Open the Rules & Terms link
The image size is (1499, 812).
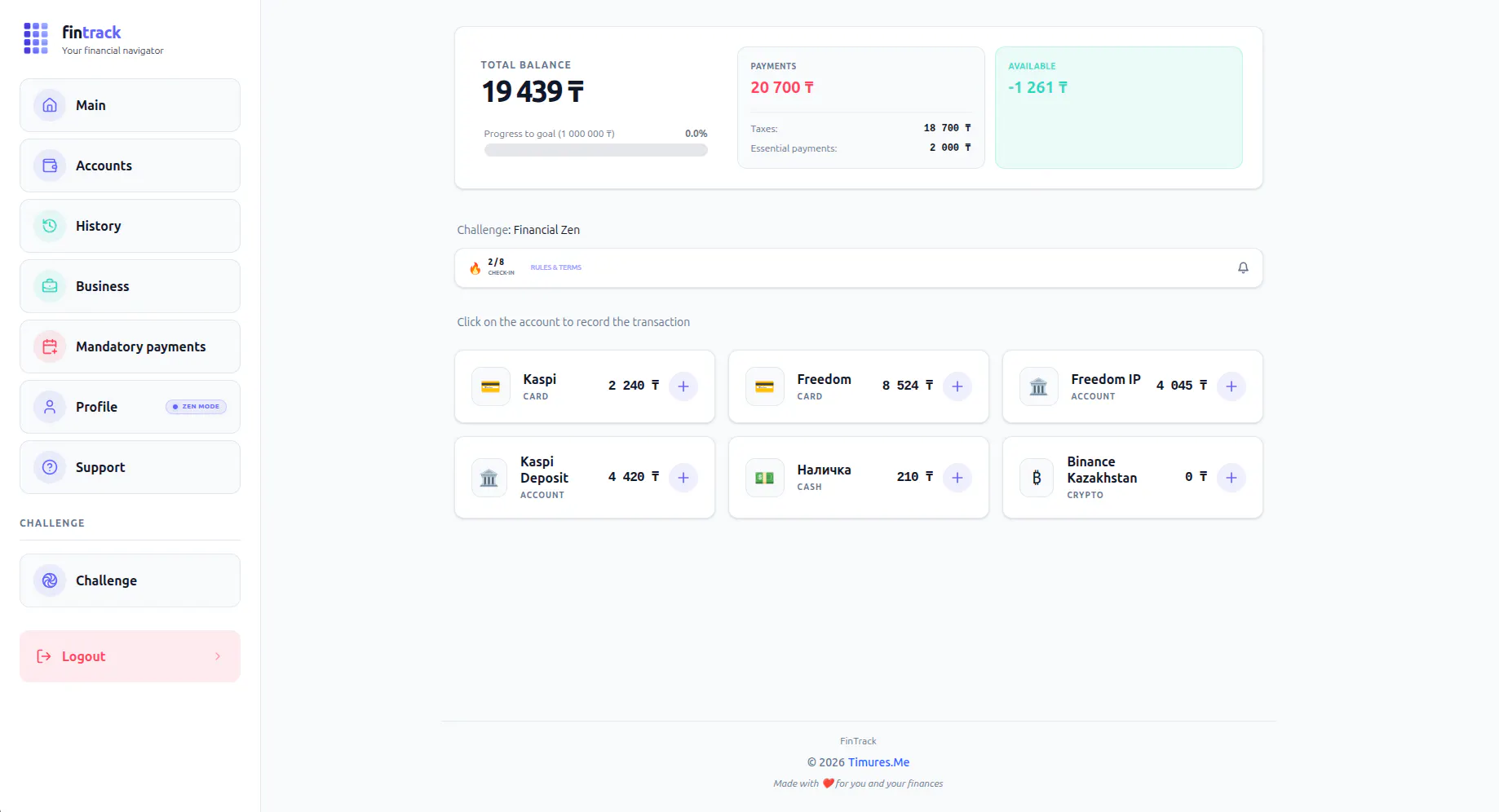point(555,267)
